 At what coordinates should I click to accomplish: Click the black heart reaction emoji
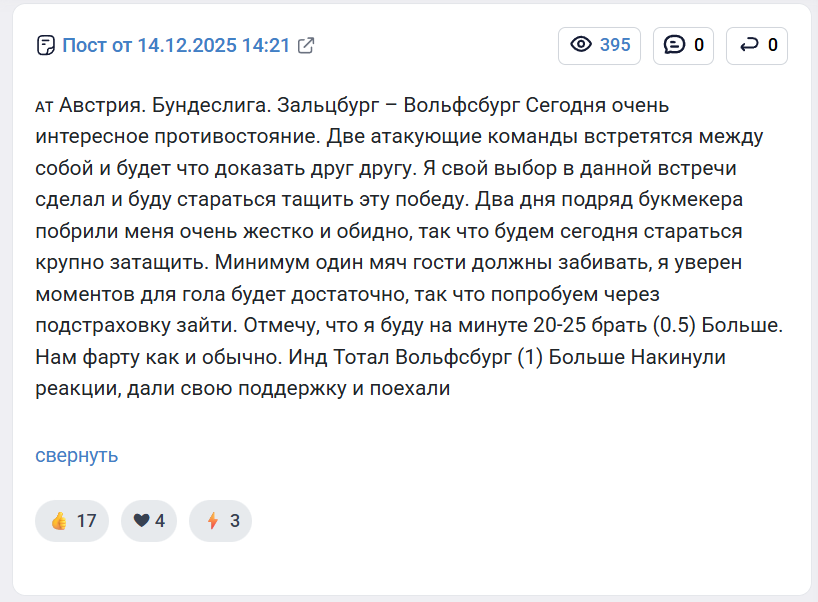139,520
